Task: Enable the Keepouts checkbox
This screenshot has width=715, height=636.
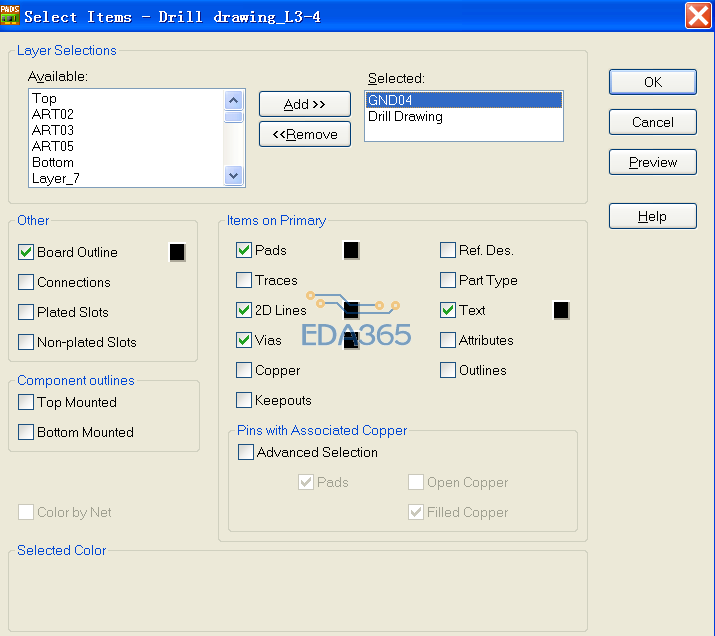Action: click(x=244, y=400)
